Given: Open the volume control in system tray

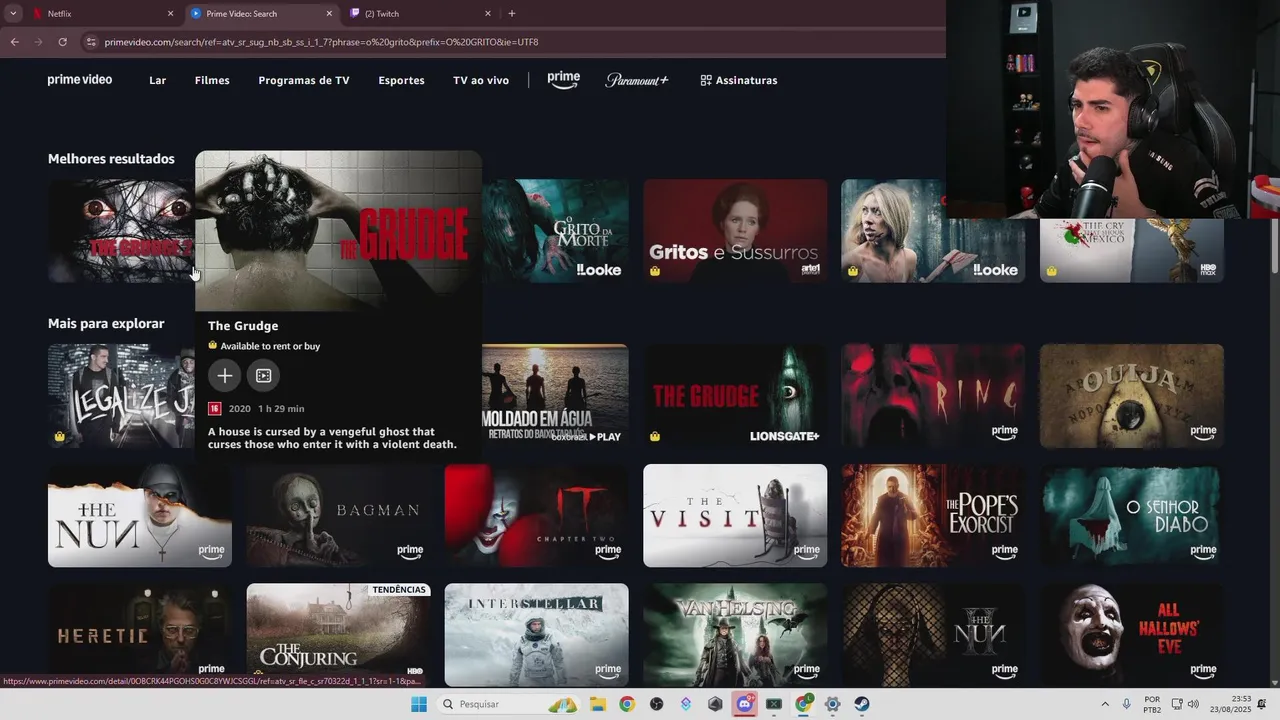Looking at the screenshot, I should (1193, 704).
